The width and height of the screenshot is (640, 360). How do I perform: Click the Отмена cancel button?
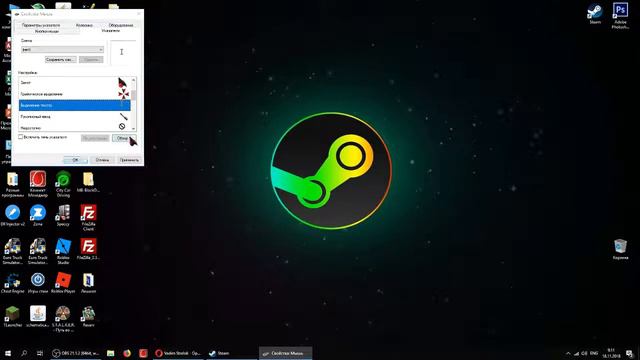[x=102, y=160]
